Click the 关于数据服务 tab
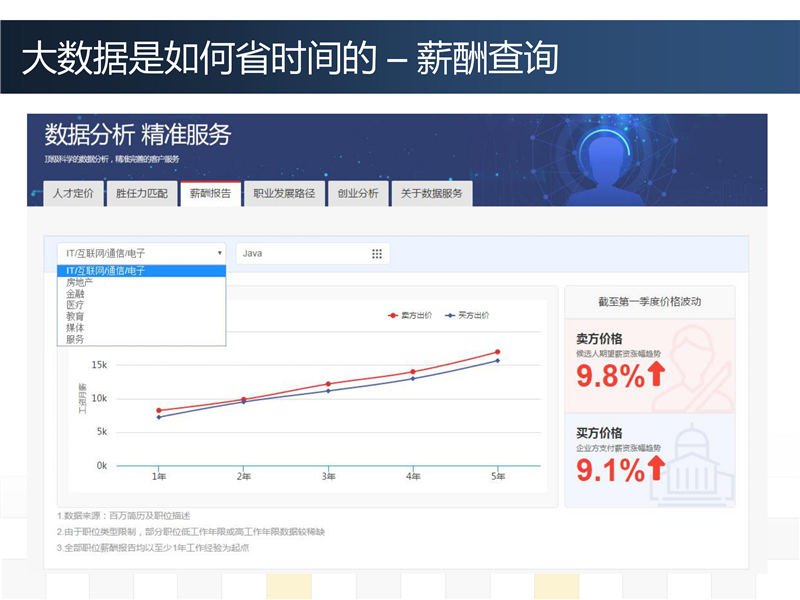The width and height of the screenshot is (800, 600). 431,194
